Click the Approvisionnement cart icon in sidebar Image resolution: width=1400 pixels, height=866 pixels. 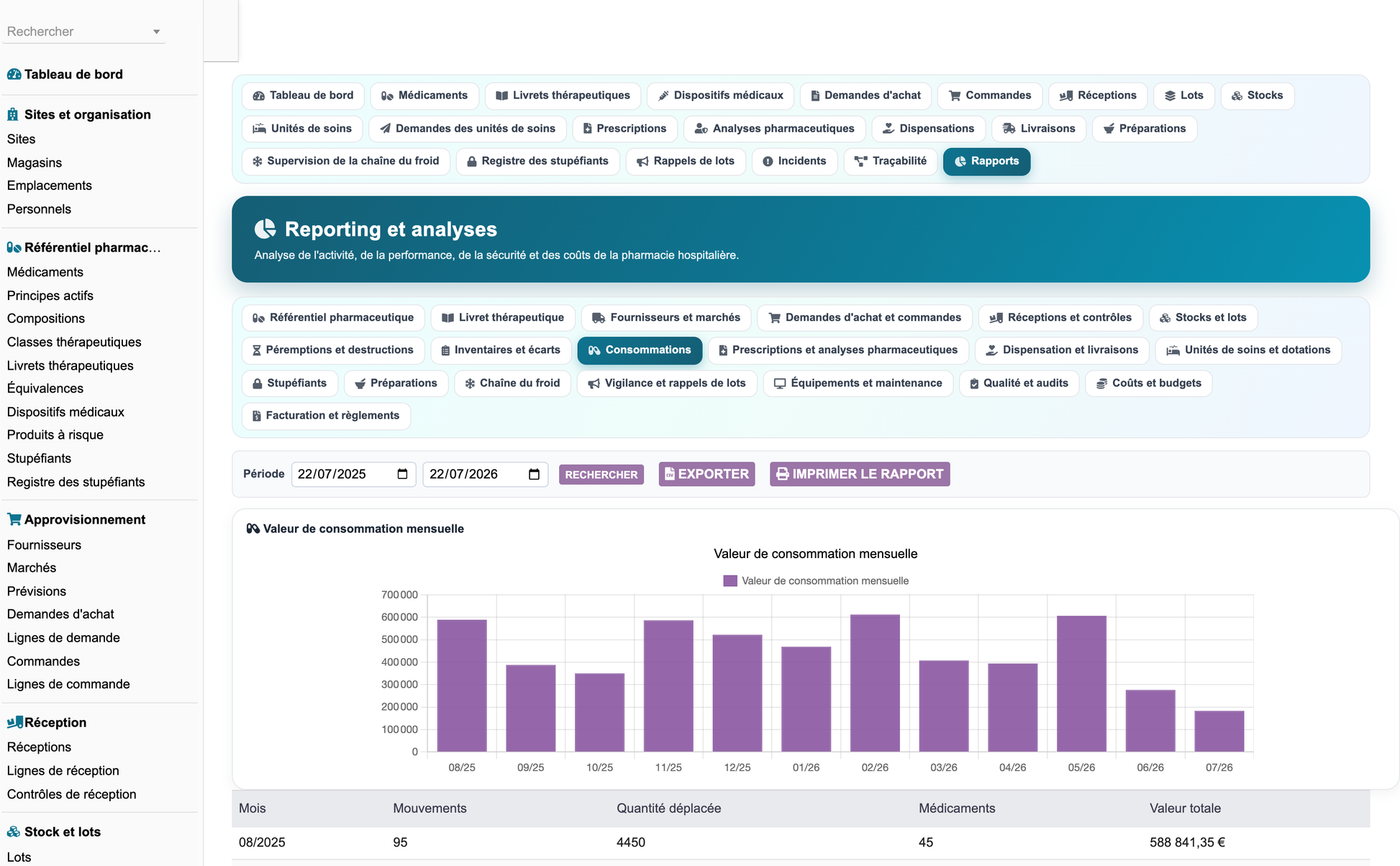pos(14,519)
